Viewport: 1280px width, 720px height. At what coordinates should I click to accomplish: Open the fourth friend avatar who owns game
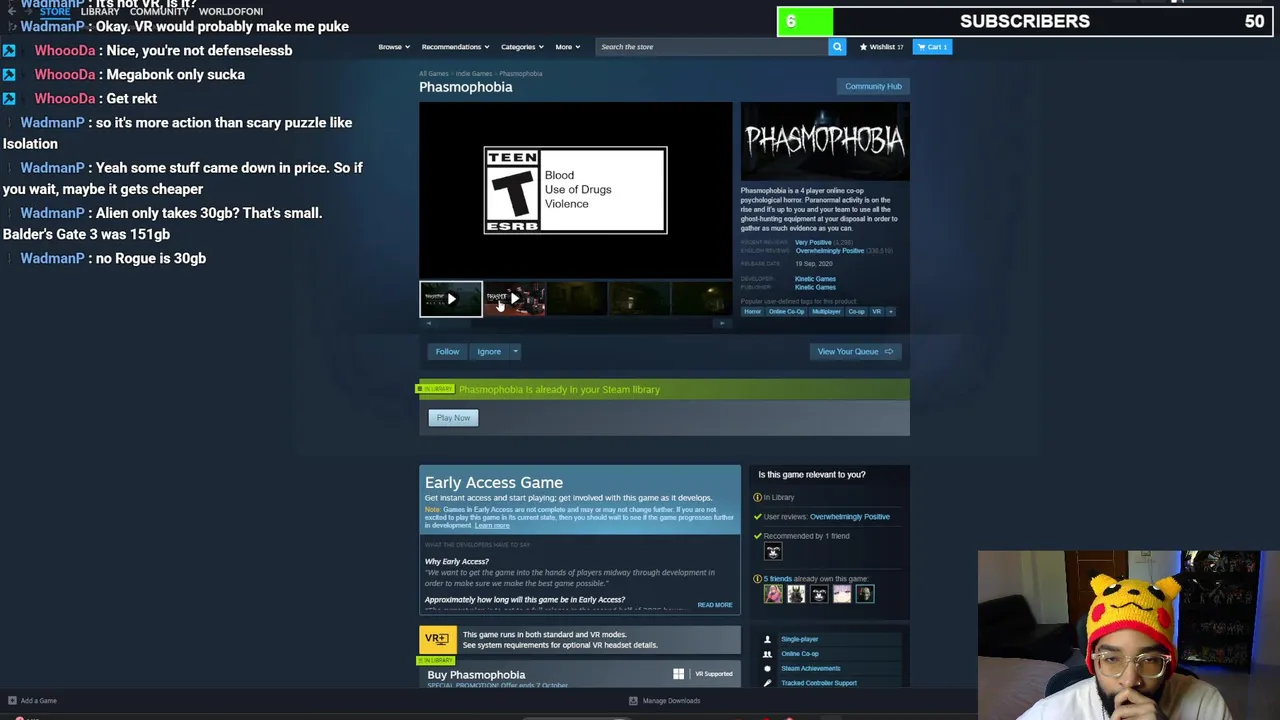pos(842,594)
